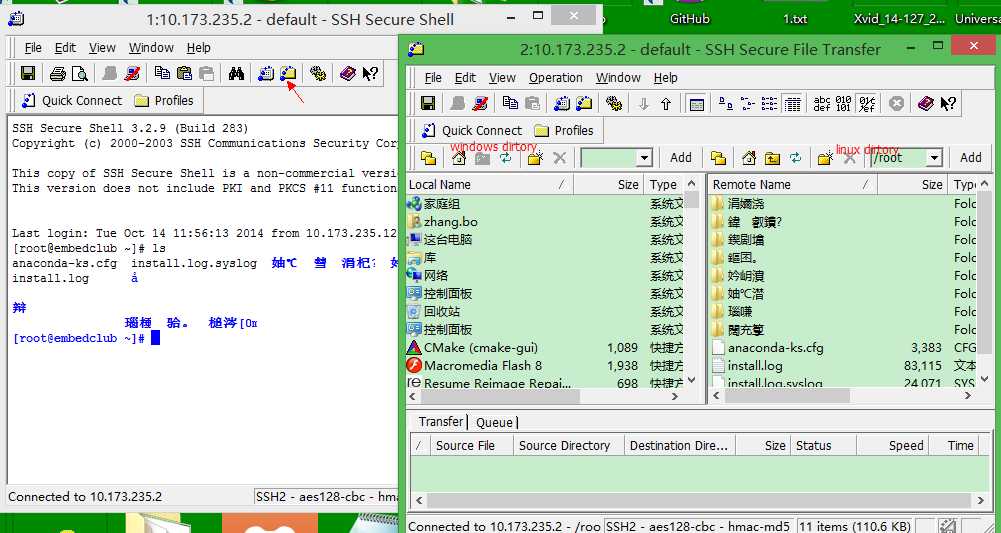
Task: Click Paste icon in Secure Shell toolbar
Action: coord(184,73)
